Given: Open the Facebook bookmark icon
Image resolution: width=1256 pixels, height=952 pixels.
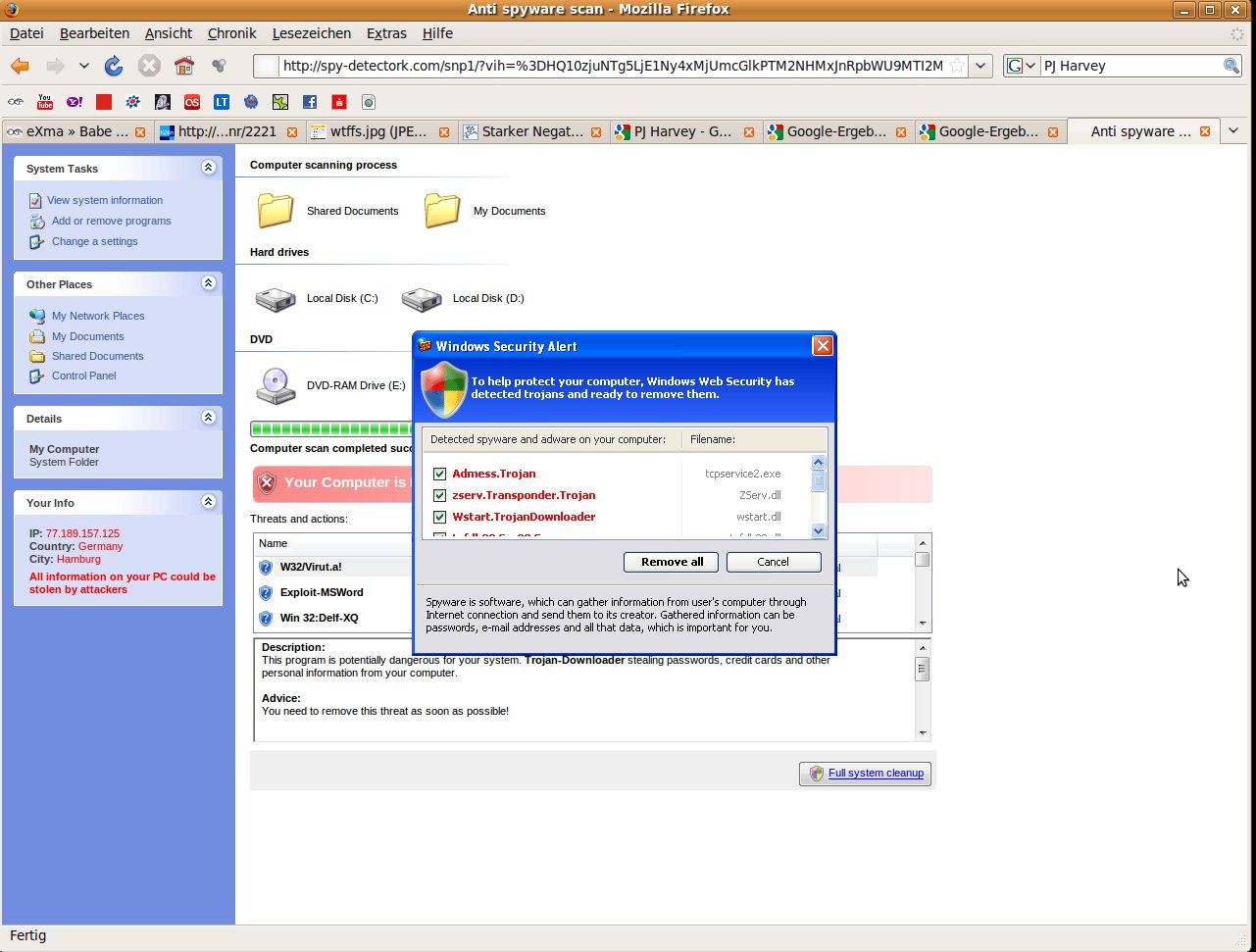Looking at the screenshot, I should click(x=310, y=101).
